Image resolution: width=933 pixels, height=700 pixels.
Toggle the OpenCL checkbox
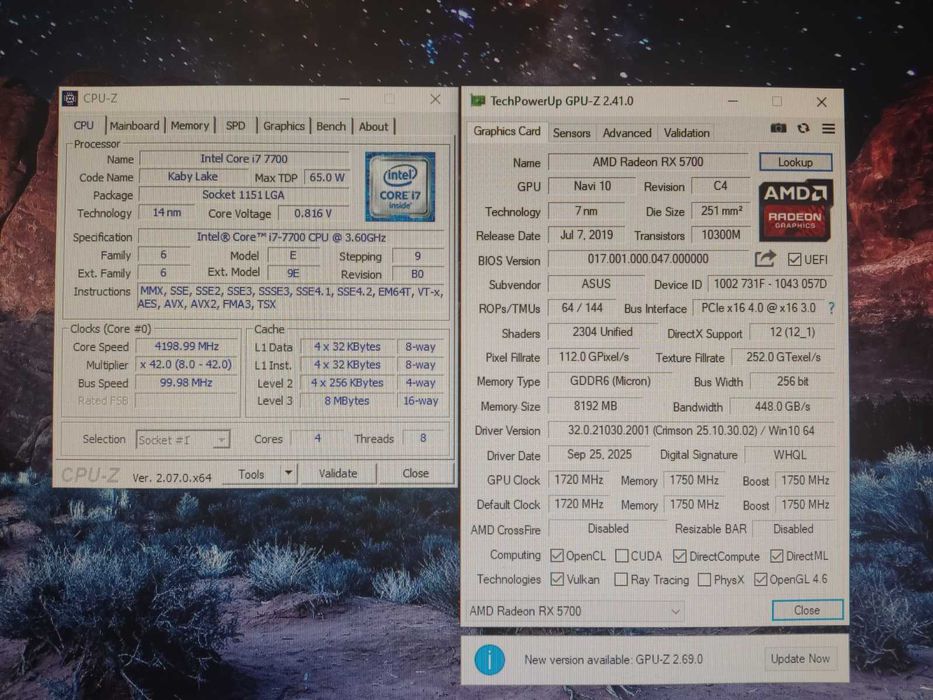(557, 555)
